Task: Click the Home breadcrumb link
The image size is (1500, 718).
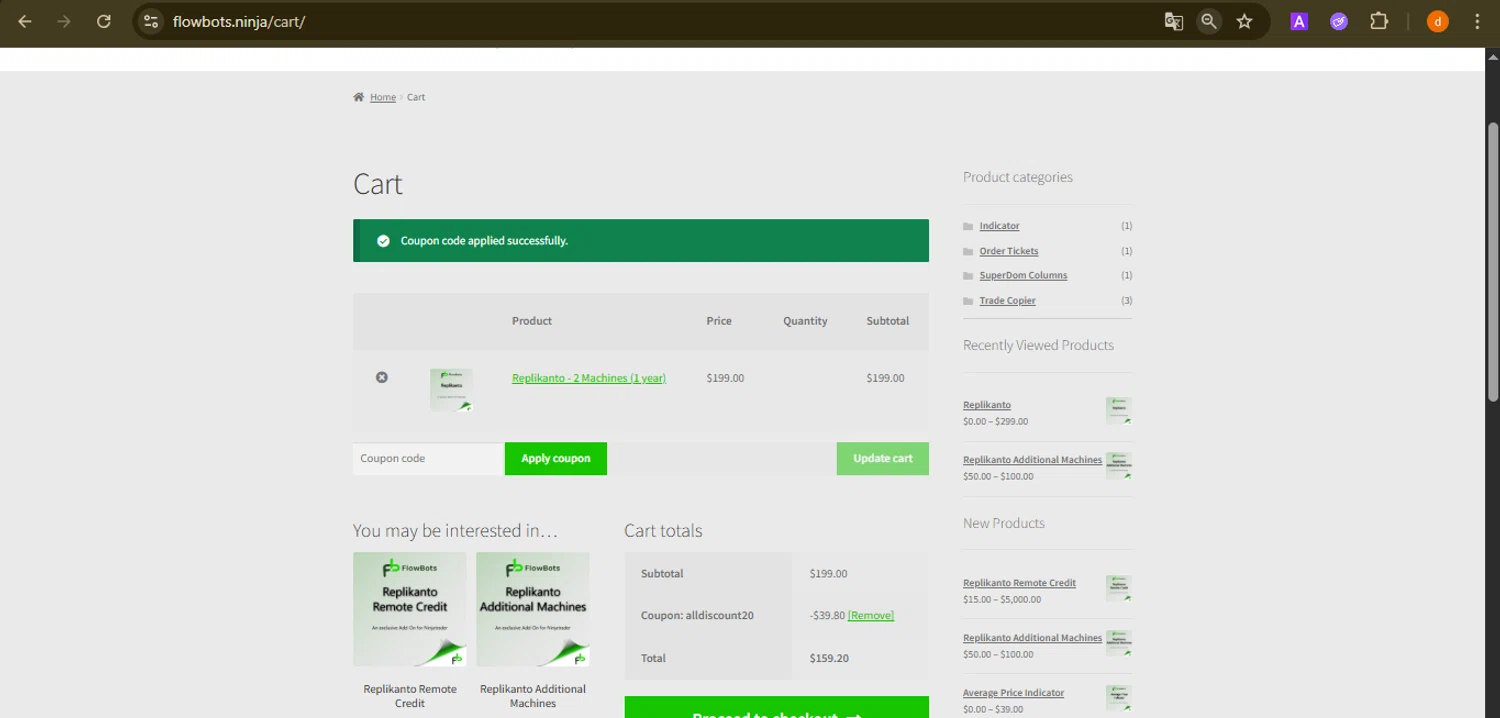Action: tap(383, 97)
